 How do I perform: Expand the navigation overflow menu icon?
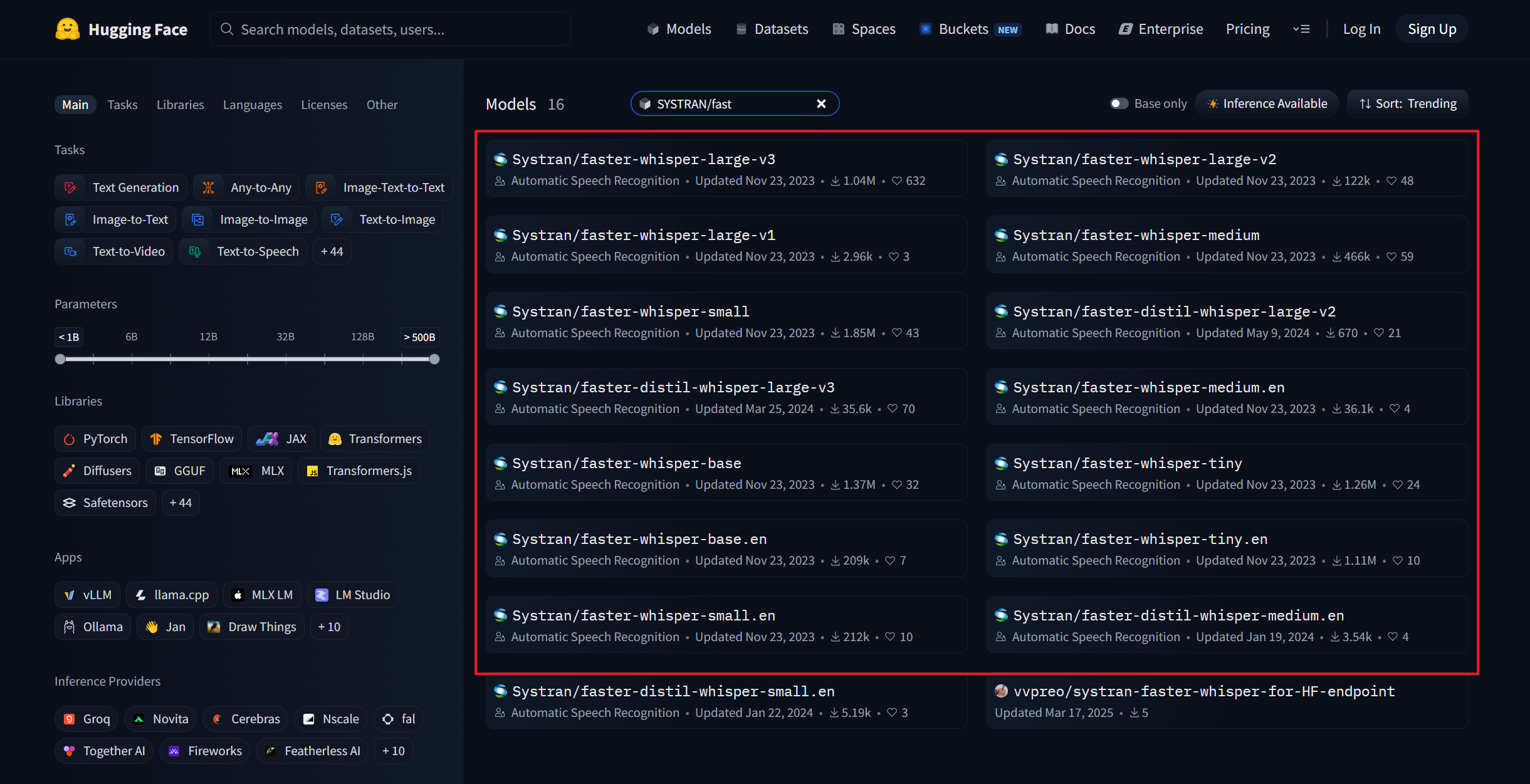pos(1301,29)
